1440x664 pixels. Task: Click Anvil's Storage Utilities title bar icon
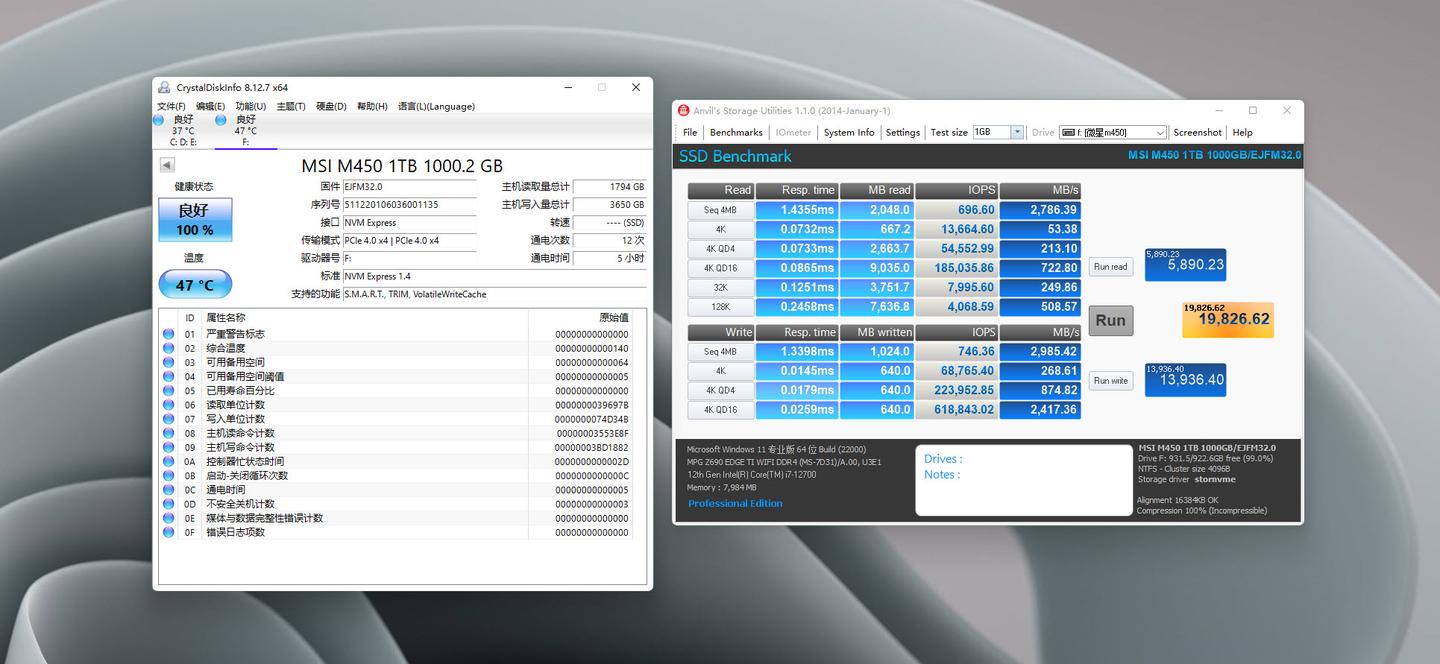(x=683, y=110)
